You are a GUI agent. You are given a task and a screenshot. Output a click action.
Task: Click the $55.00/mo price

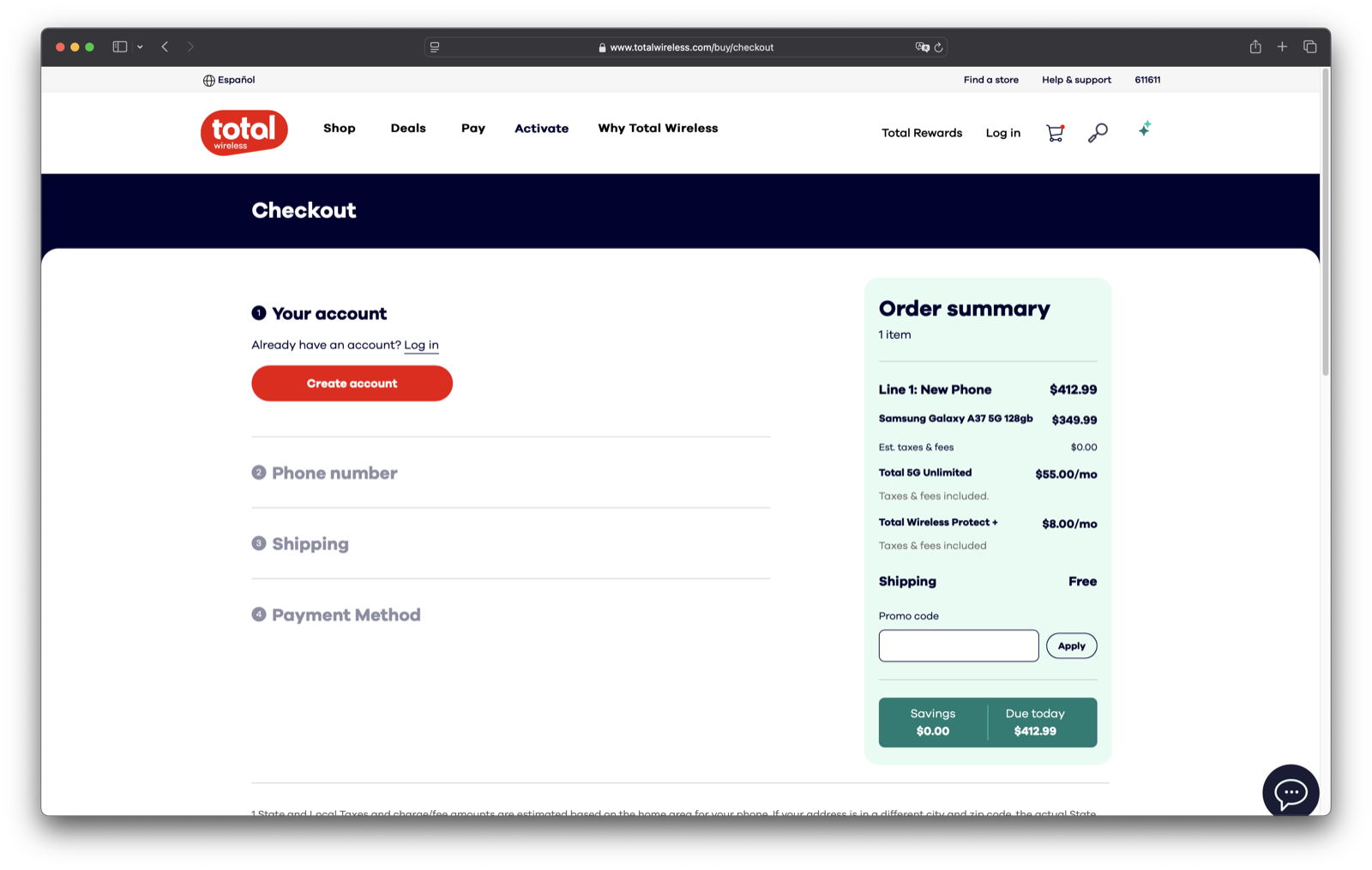coord(1066,474)
